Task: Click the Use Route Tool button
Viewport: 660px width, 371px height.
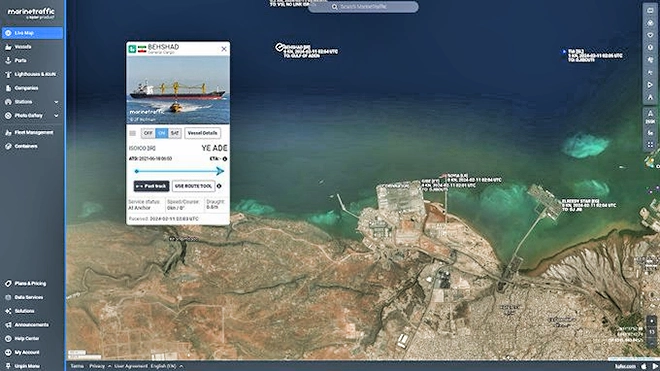Action: (194, 186)
